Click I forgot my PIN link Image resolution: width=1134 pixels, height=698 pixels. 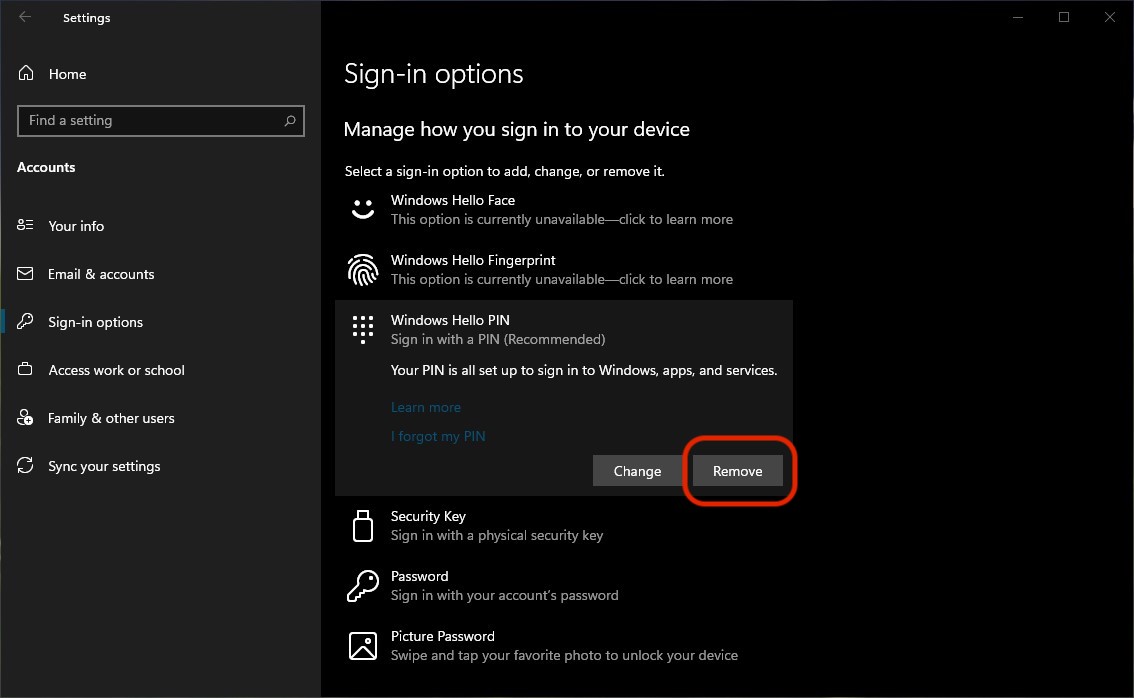438,436
